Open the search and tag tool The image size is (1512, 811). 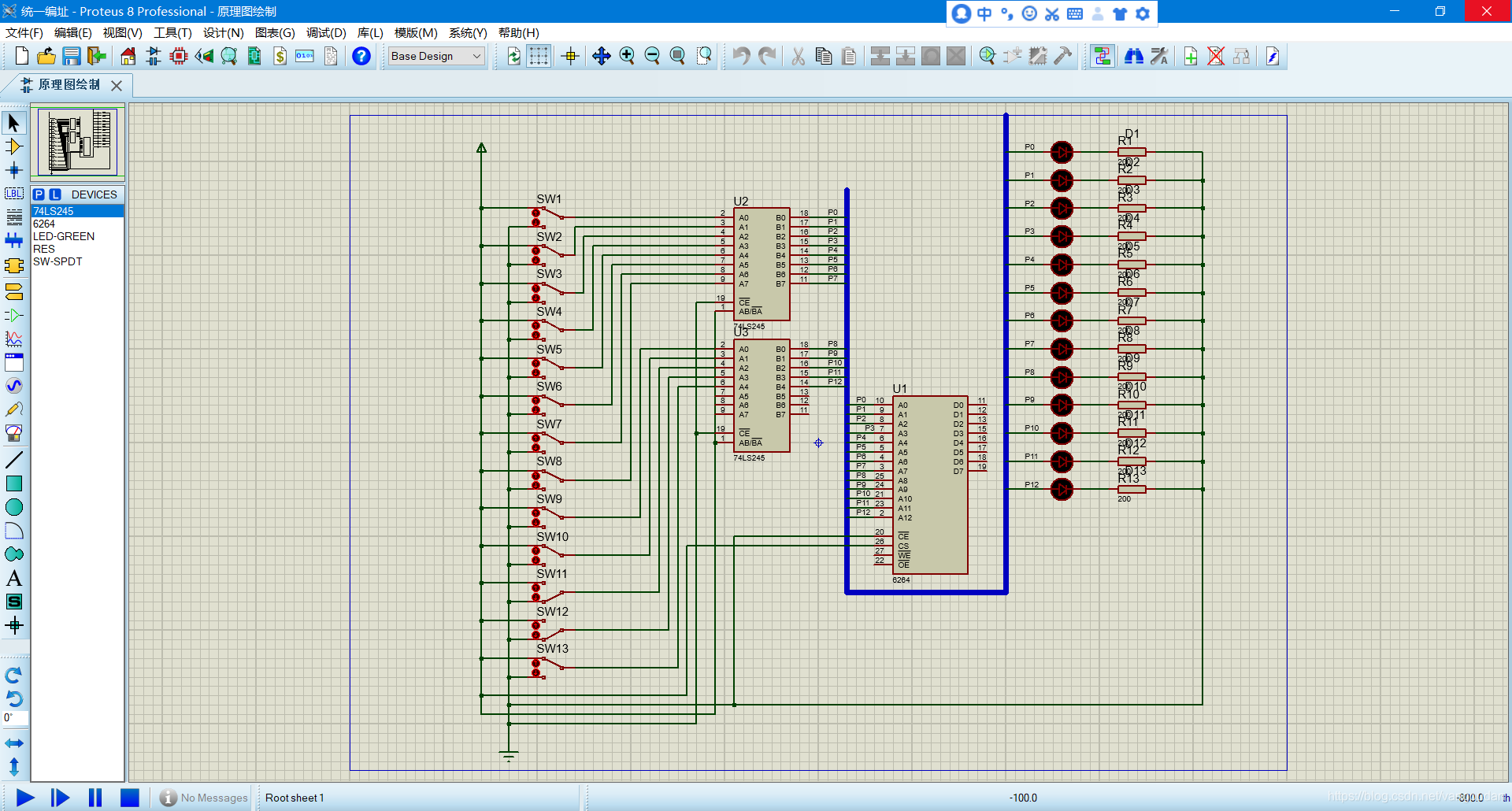pyautogui.click(x=1134, y=56)
